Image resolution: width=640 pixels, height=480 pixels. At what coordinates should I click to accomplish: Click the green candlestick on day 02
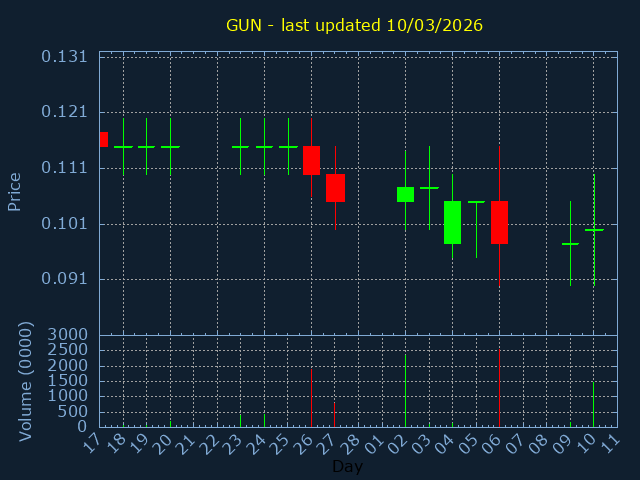pos(405,194)
